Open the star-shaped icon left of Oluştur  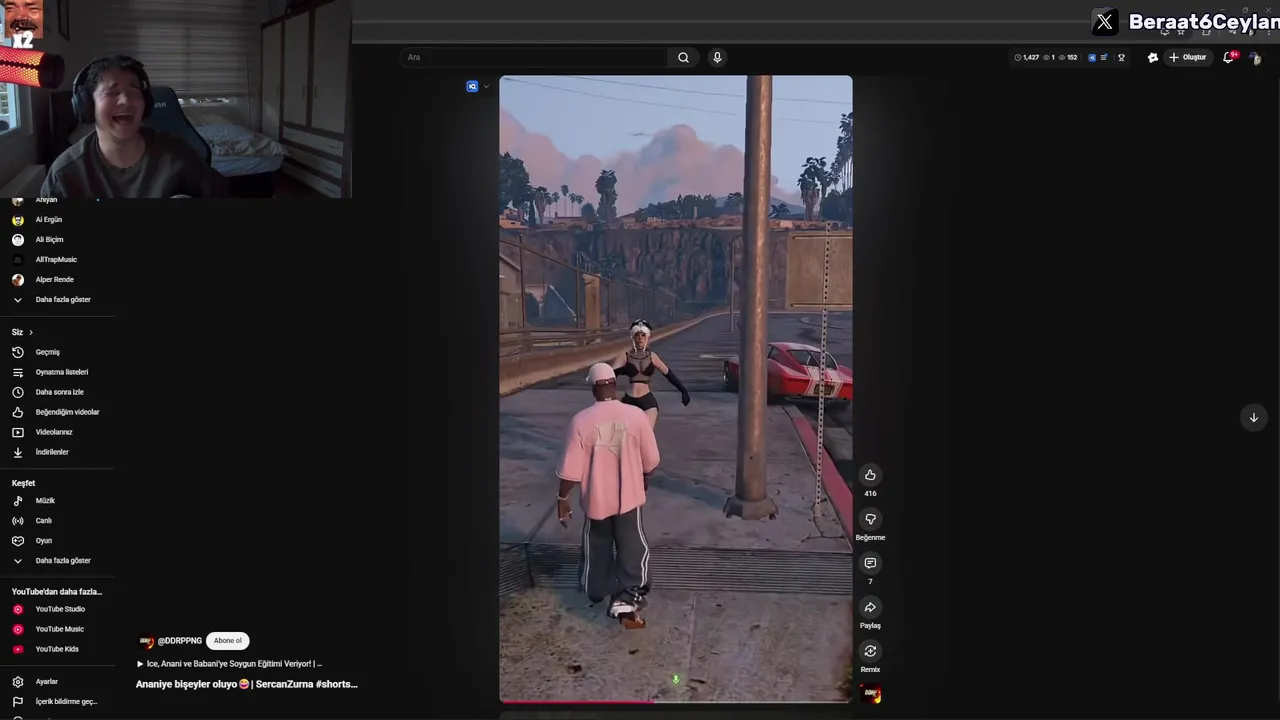pos(1152,57)
